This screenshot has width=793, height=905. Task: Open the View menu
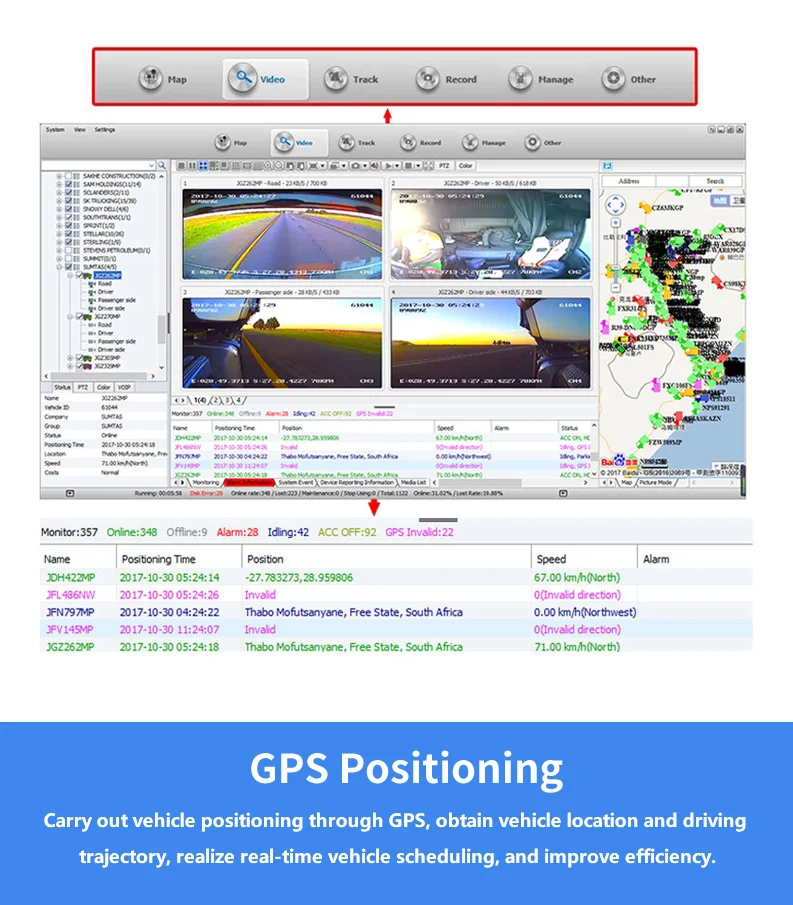tap(80, 129)
